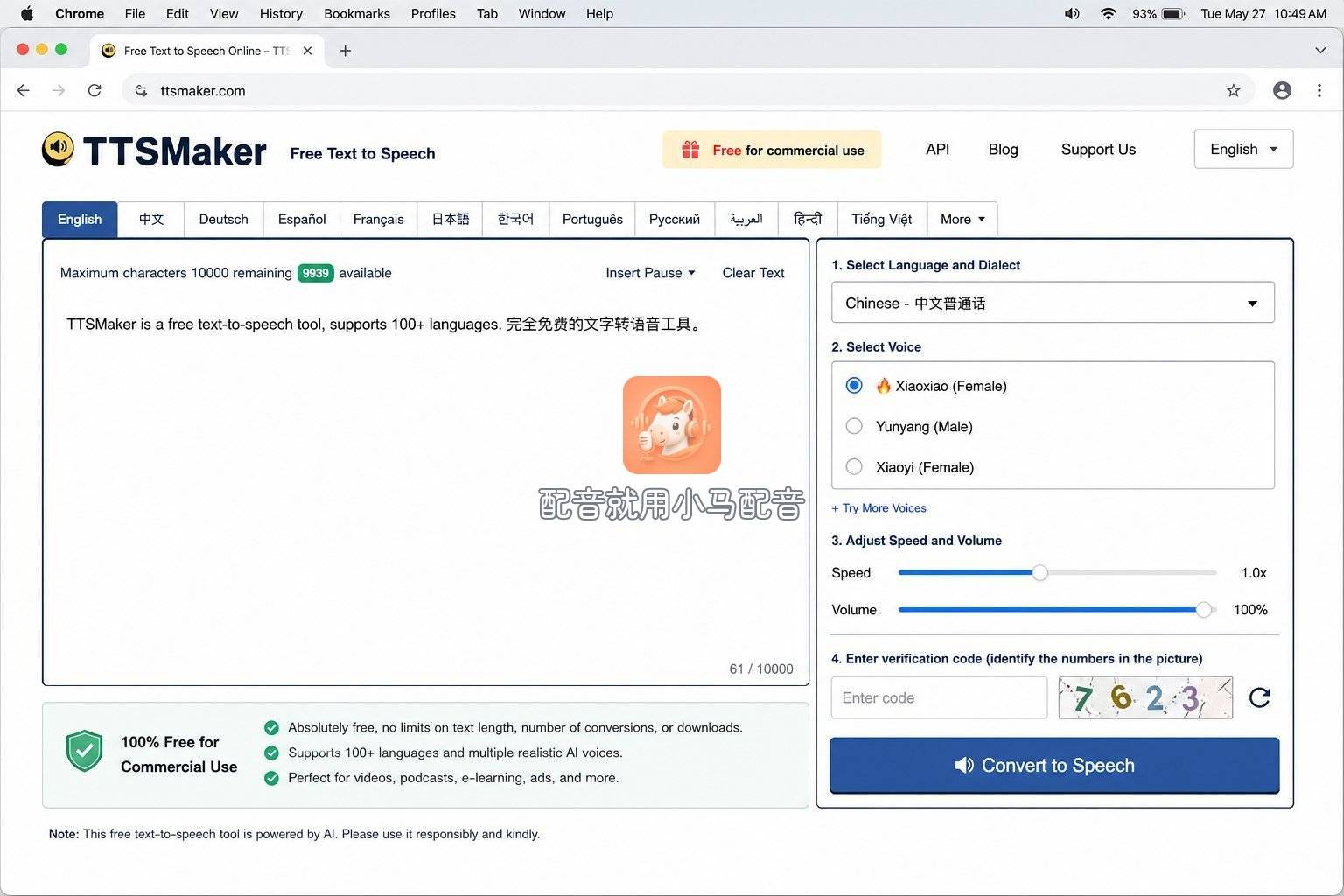Viewport: 1344px width, 896px height.
Task: Switch to the English language tab
Action: click(80, 219)
